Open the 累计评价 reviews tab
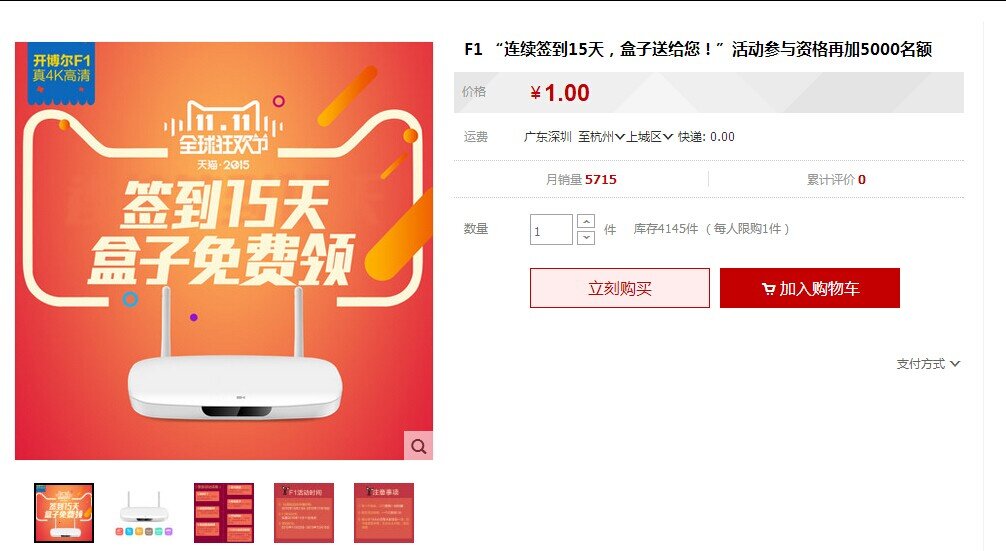This screenshot has width=1006, height=551. (x=836, y=180)
